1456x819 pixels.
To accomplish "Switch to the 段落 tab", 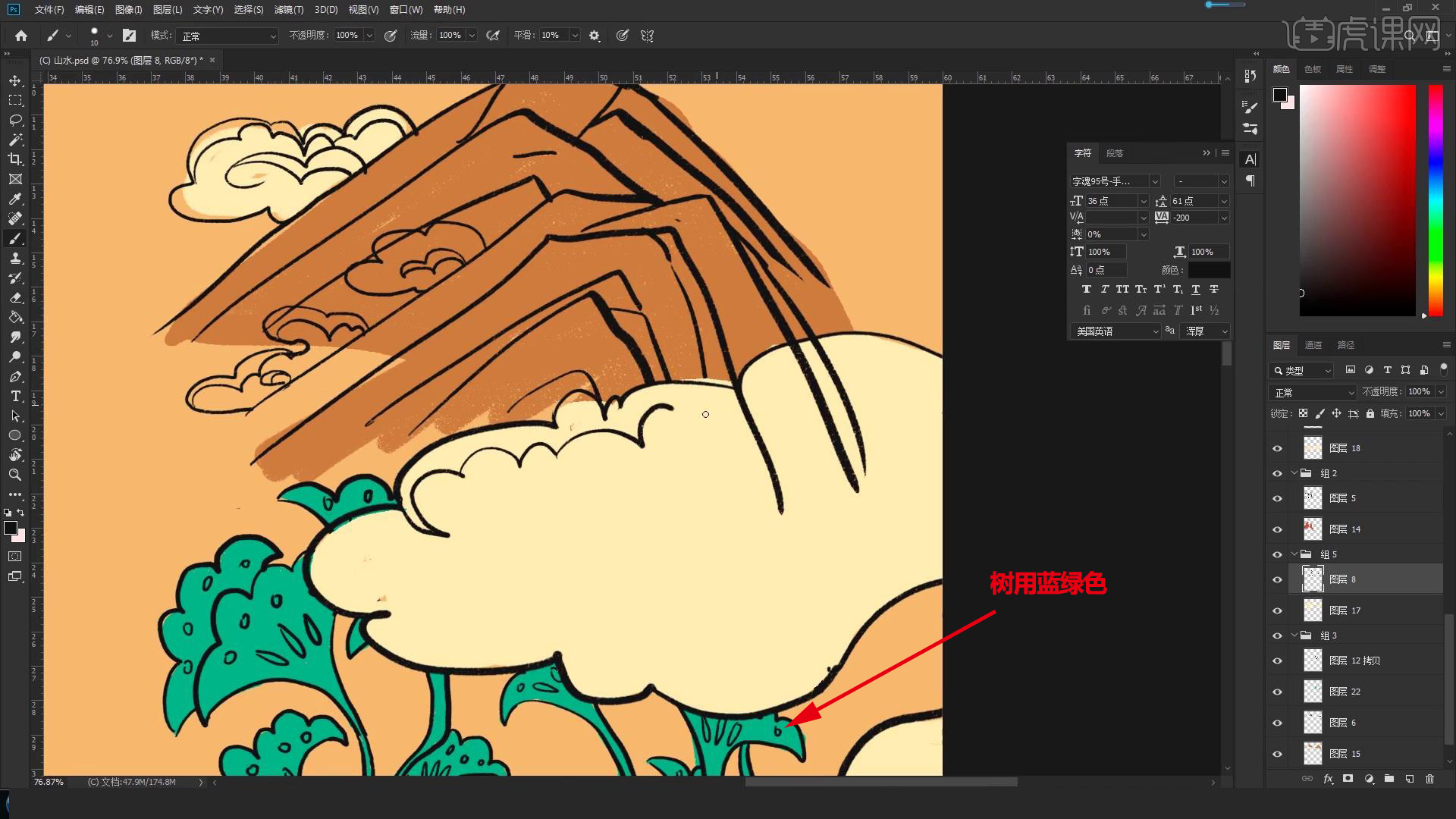I will (x=1114, y=153).
